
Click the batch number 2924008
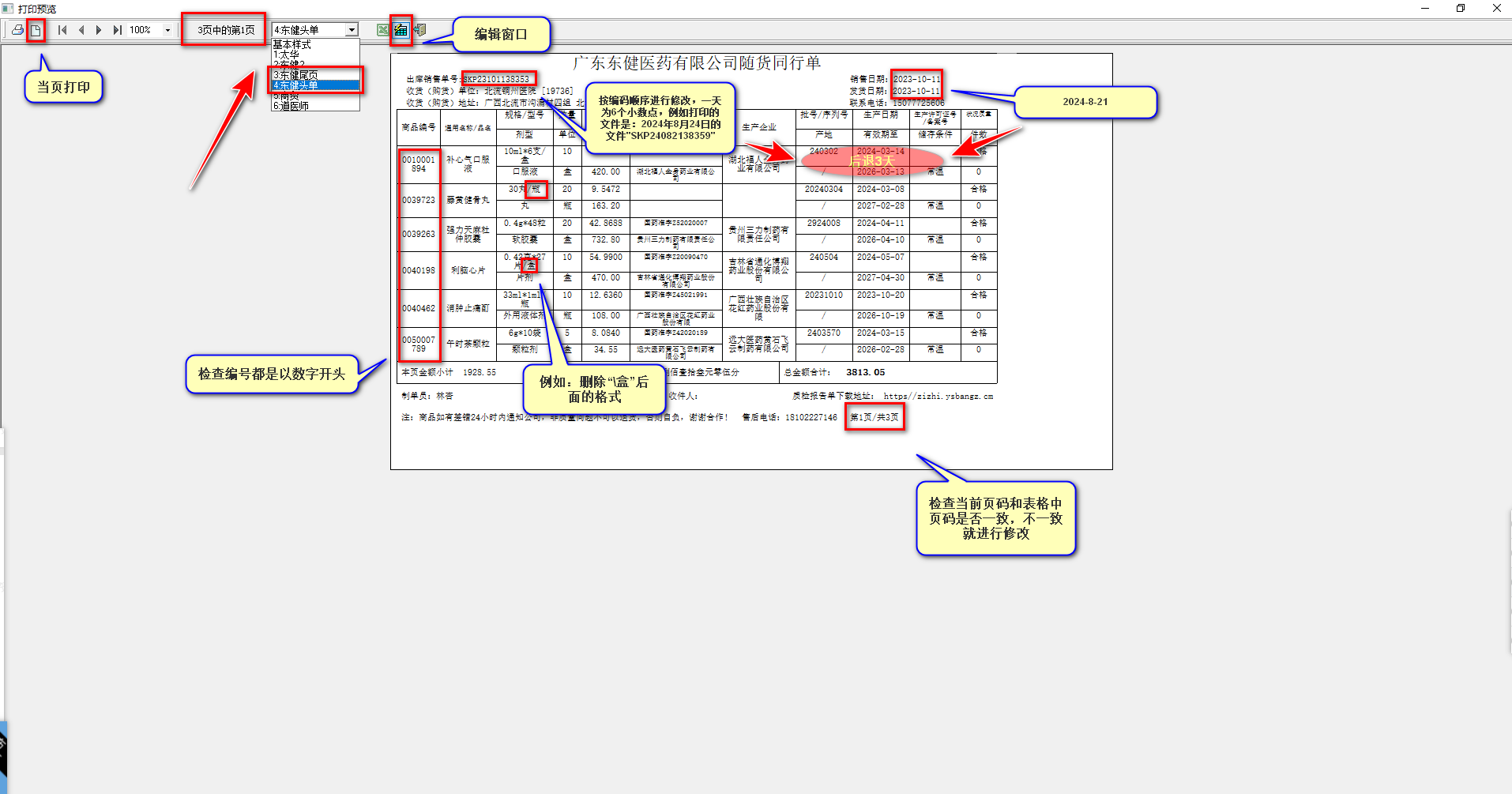pyautogui.click(x=824, y=224)
